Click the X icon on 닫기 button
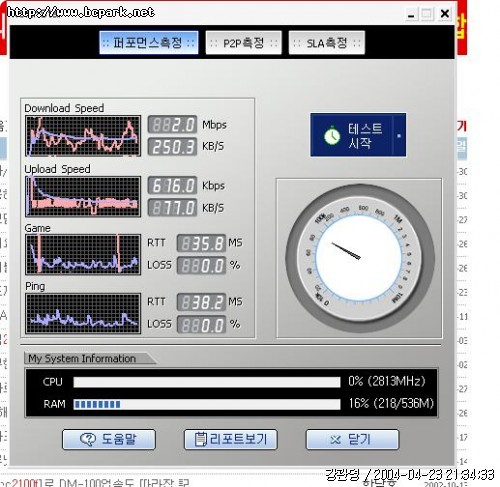The width and height of the screenshot is (500, 487). [x=335, y=440]
